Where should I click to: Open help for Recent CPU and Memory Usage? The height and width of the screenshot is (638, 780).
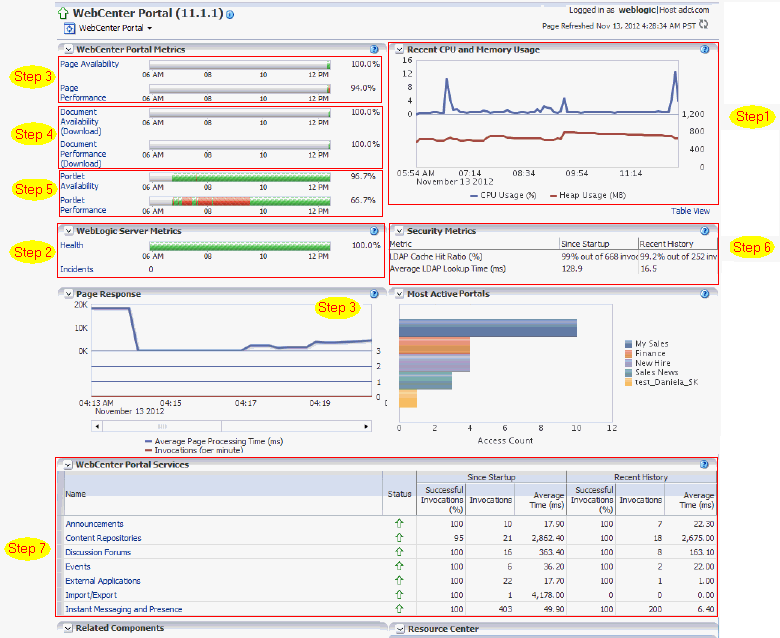705,49
